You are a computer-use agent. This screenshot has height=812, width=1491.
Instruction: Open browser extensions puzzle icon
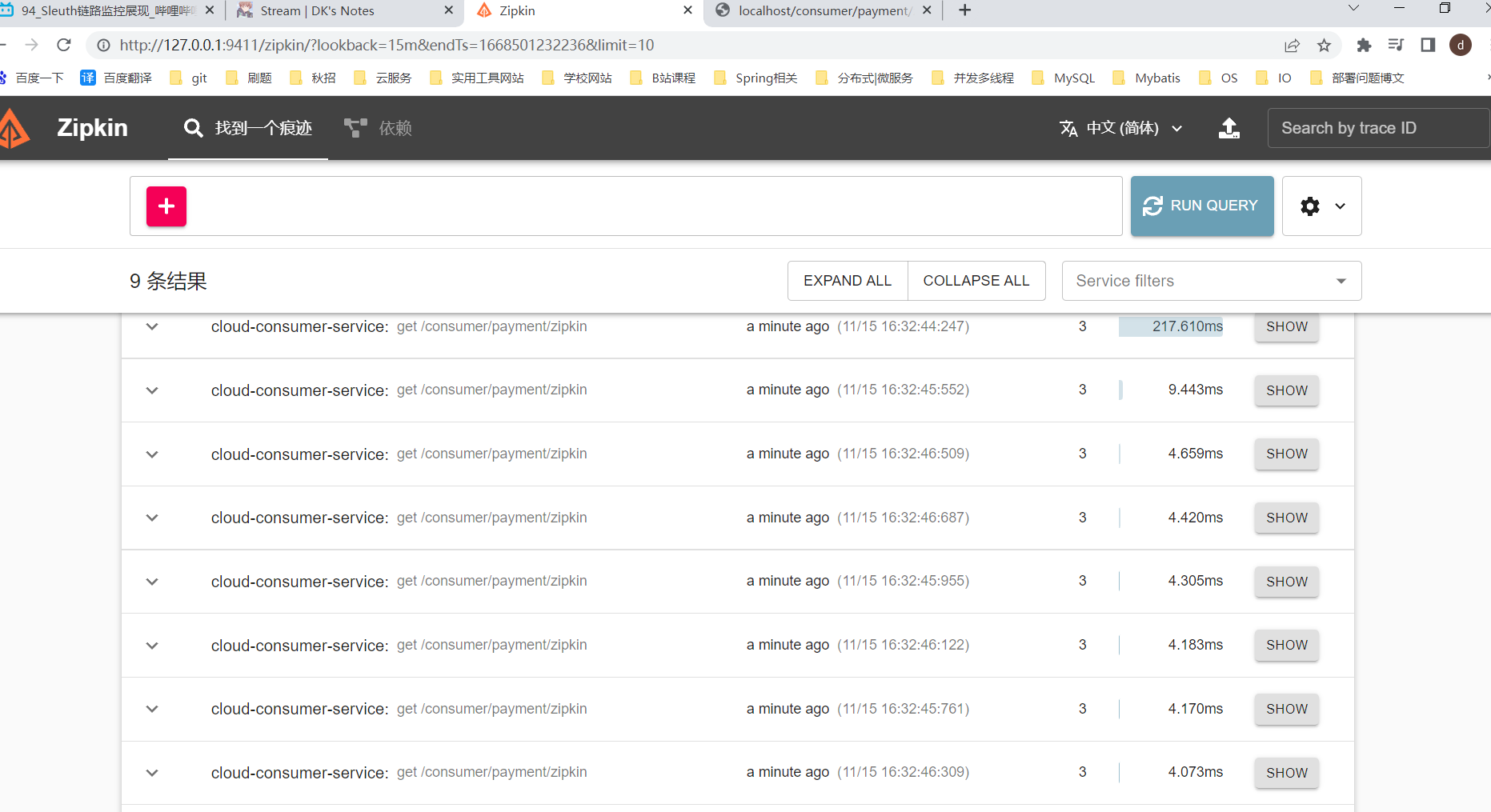[1364, 46]
